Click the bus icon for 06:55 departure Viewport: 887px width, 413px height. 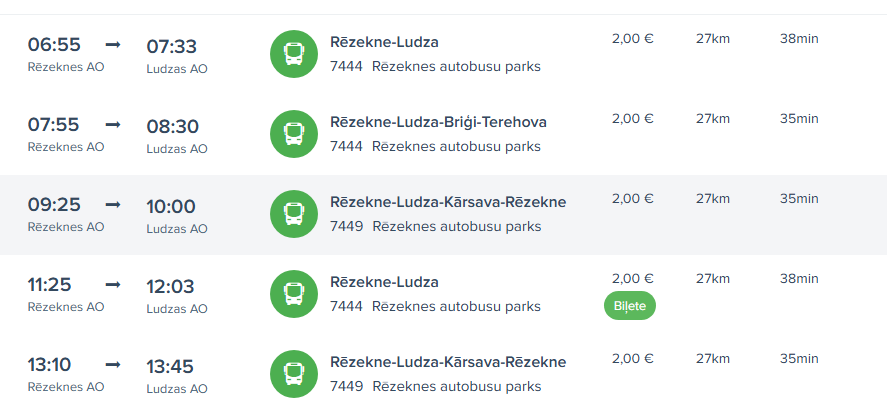(x=294, y=54)
